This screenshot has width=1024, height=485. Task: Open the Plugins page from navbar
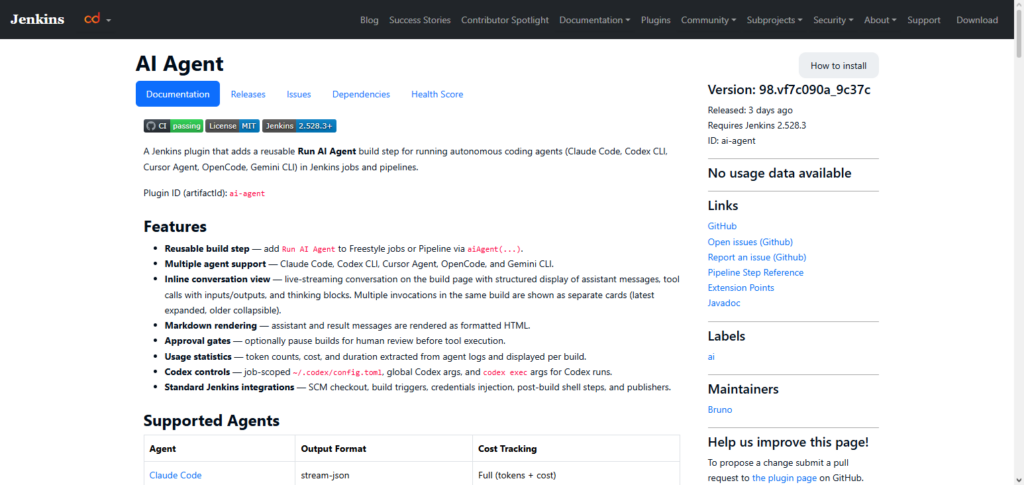[656, 20]
